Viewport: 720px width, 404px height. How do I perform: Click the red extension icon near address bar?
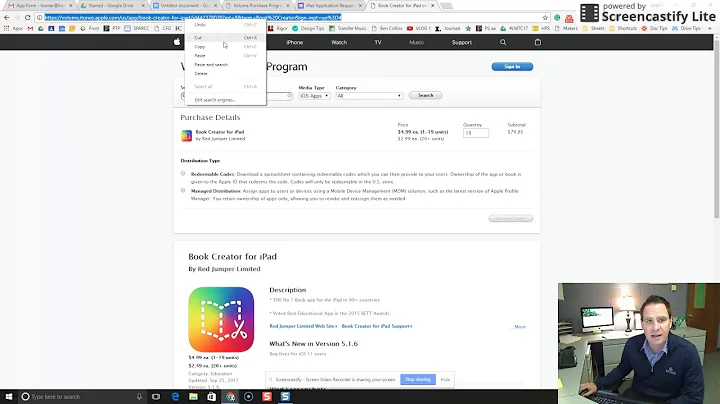pos(569,18)
